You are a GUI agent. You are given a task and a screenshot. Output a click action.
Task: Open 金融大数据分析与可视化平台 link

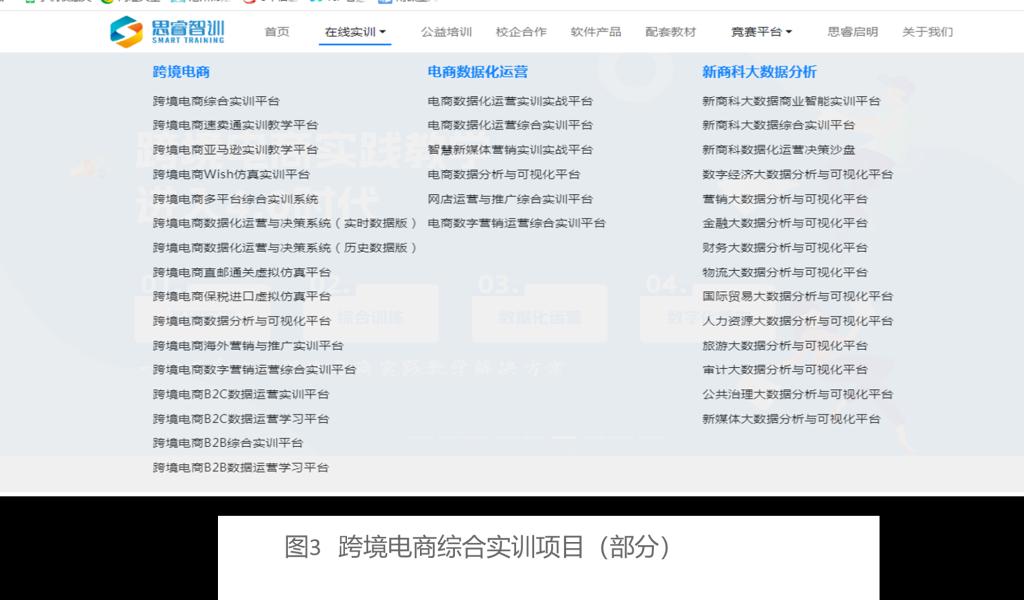(x=784, y=223)
